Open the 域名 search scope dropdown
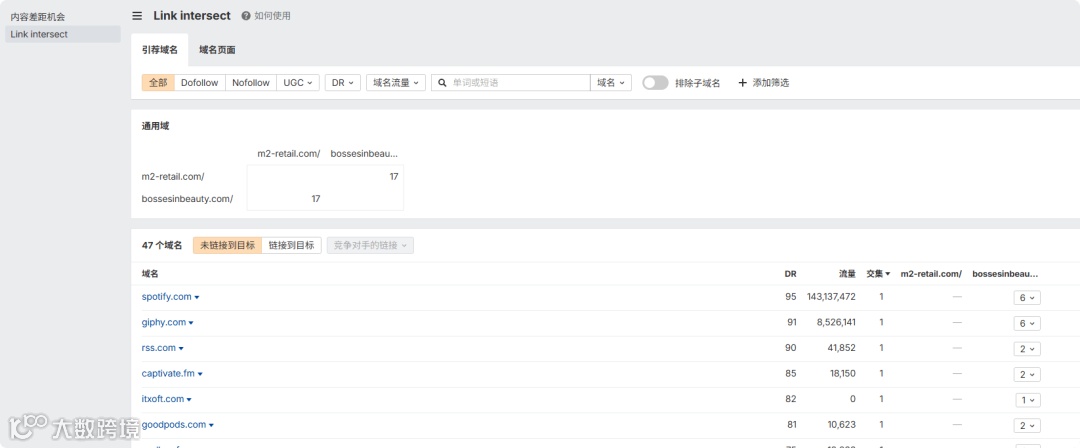This screenshot has height=448, width=1080. (611, 83)
